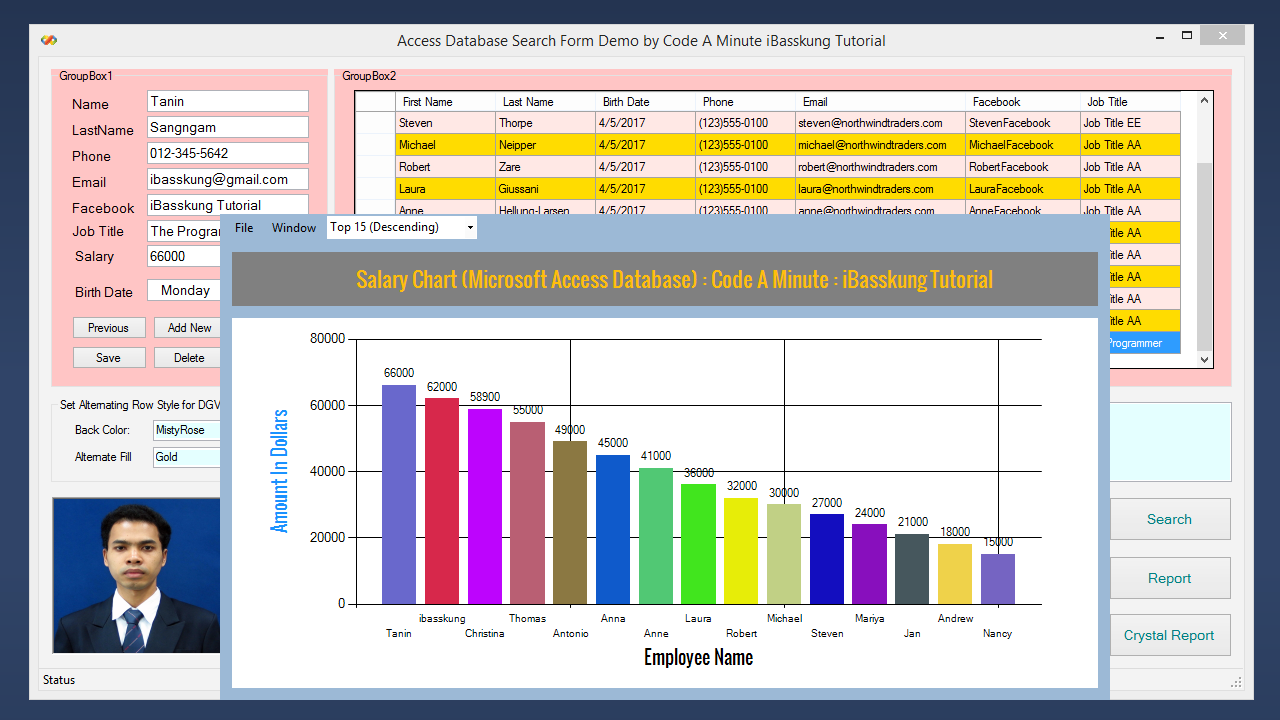The height and width of the screenshot is (720, 1280).
Task: Click the Previous record button
Action: (x=108, y=327)
